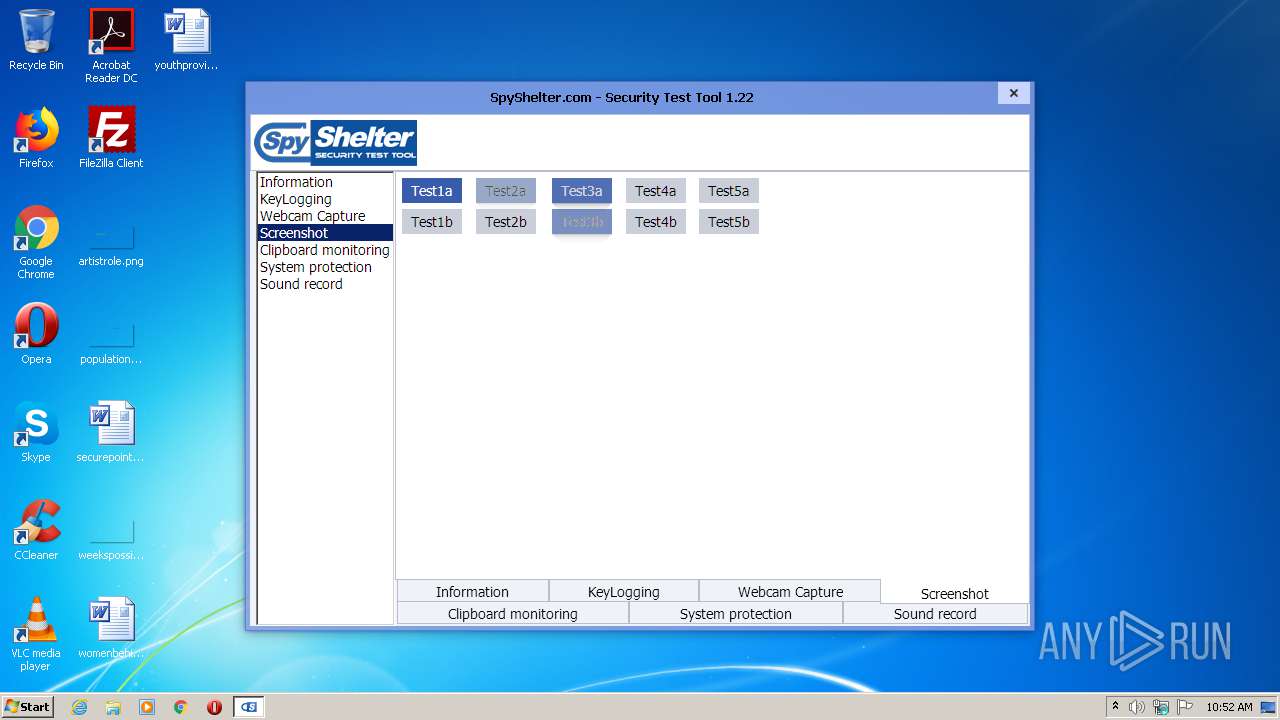
Task: Select Screenshot in the left list
Action: tap(325, 233)
